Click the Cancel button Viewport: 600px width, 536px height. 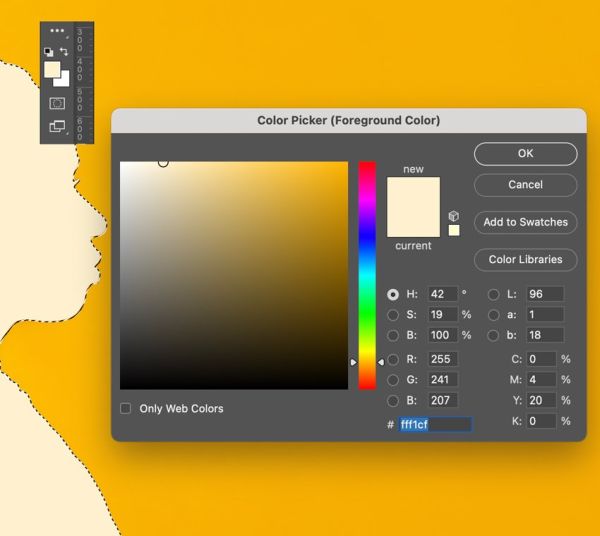coord(525,185)
